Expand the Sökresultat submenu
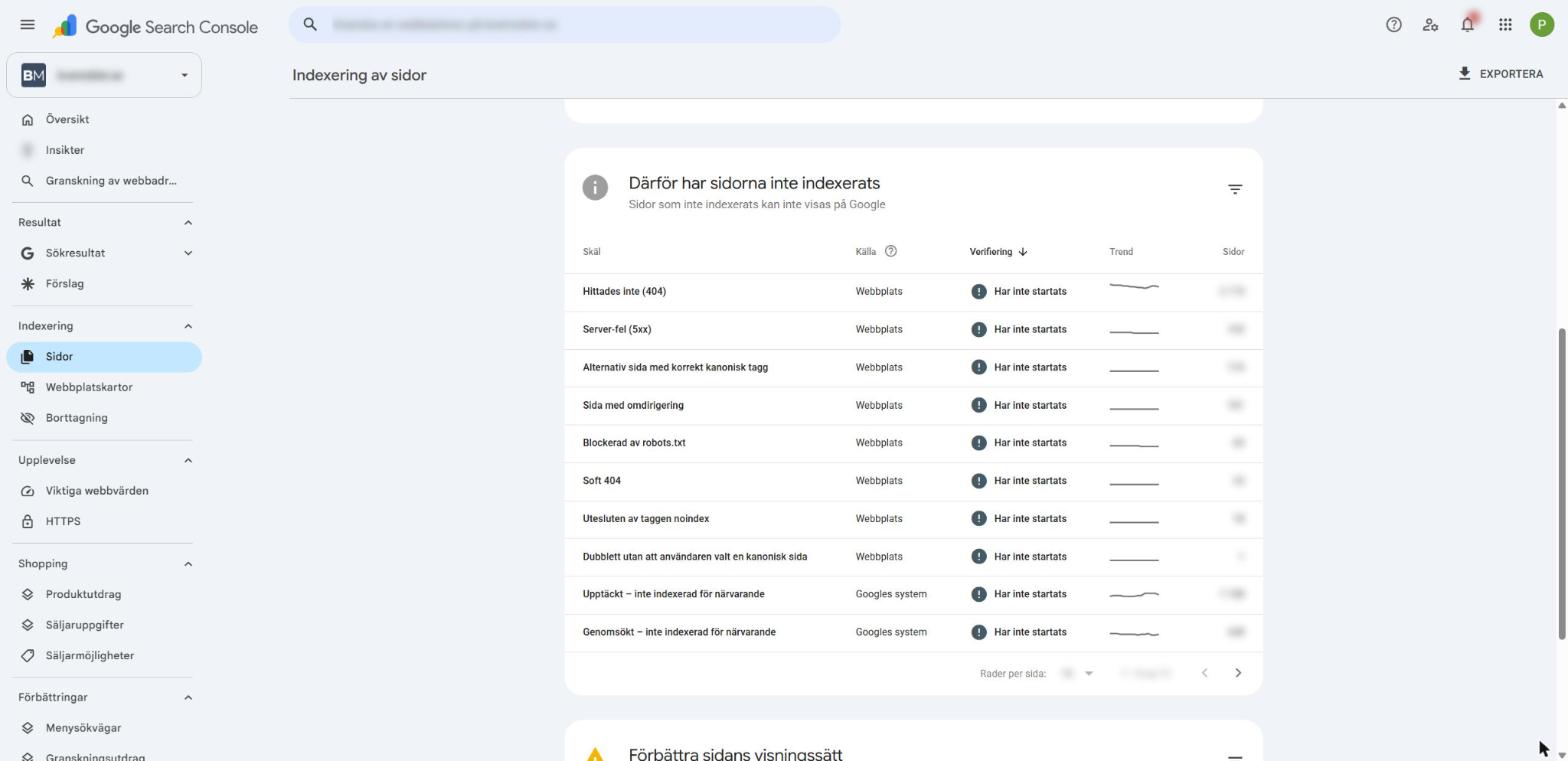Viewport: 1568px width, 761px height. [x=188, y=253]
